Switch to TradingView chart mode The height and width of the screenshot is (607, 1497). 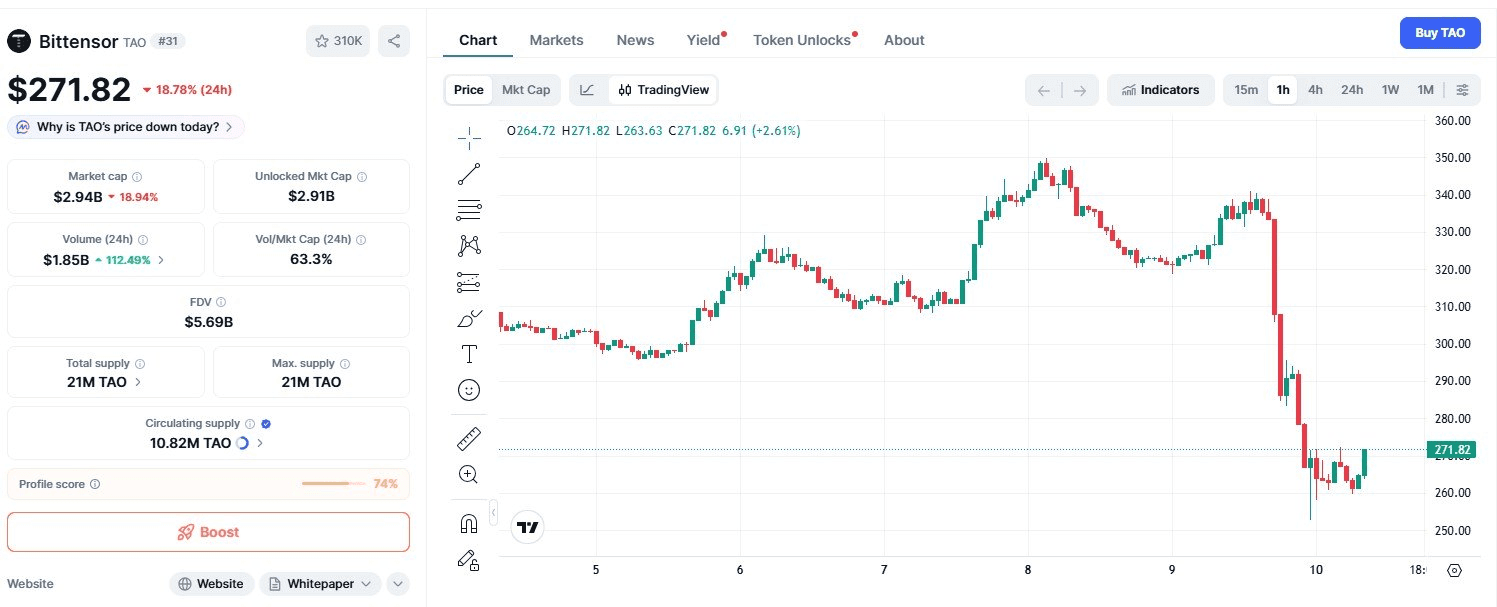pyautogui.click(x=664, y=90)
